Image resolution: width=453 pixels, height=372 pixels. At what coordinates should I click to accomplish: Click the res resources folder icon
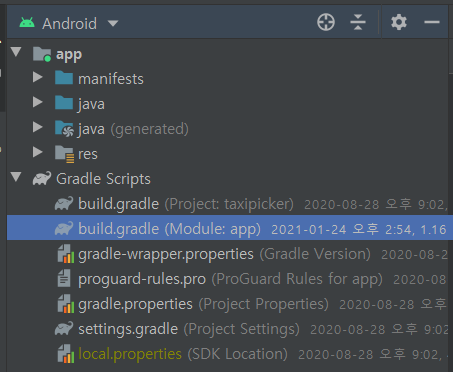(x=64, y=154)
